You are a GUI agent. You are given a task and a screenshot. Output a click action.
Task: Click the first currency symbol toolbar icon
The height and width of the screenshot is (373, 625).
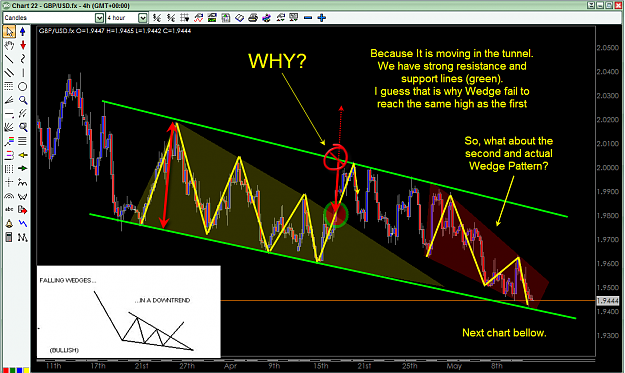pyautogui.click(x=157, y=18)
